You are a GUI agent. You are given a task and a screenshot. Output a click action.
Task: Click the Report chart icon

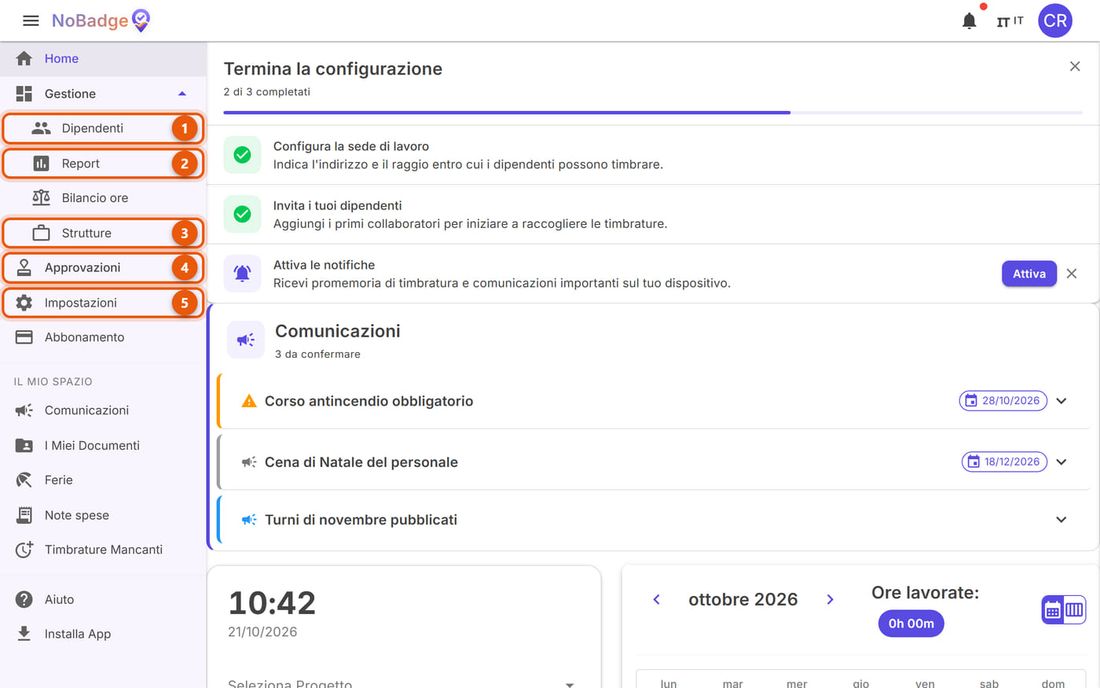[x=41, y=163]
